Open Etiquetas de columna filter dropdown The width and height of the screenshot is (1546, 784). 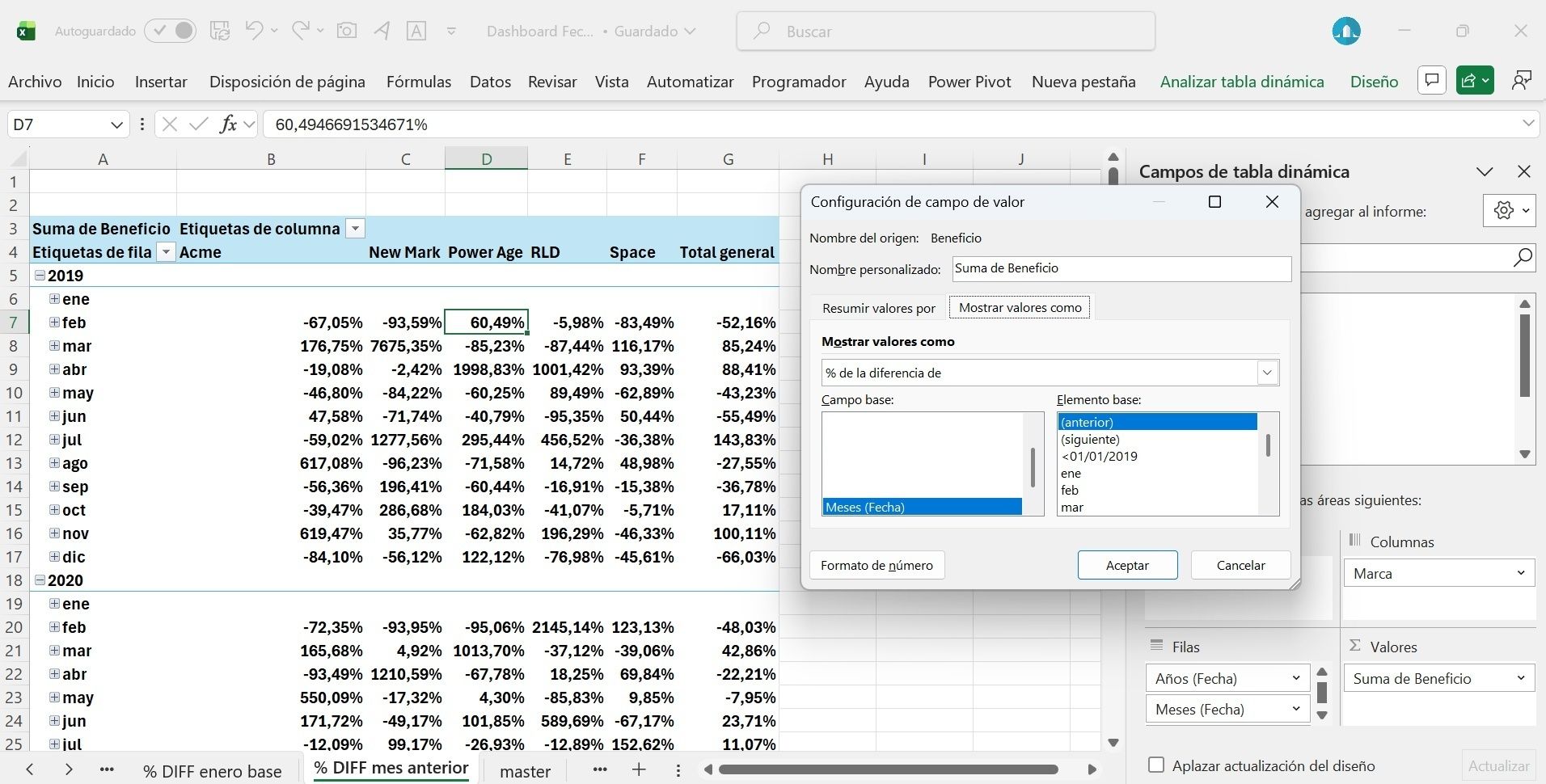pos(355,229)
